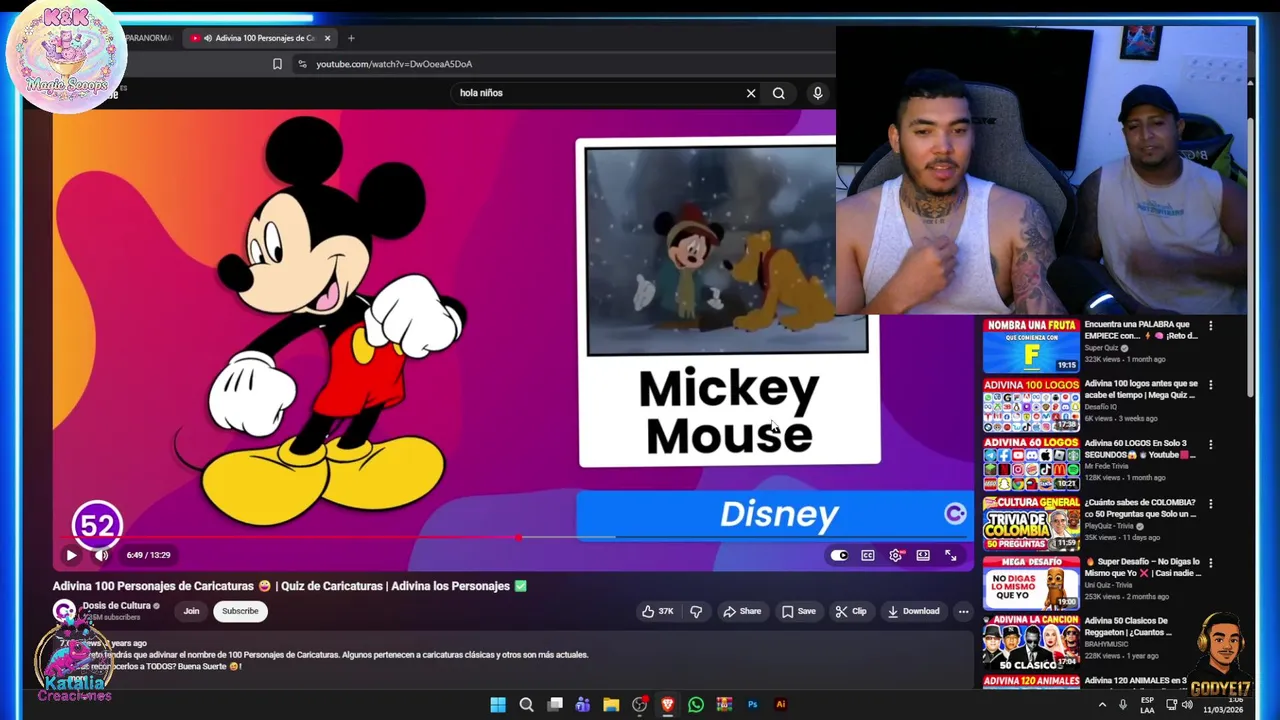Open the Share dialog
The height and width of the screenshot is (720, 1280).
(x=742, y=611)
